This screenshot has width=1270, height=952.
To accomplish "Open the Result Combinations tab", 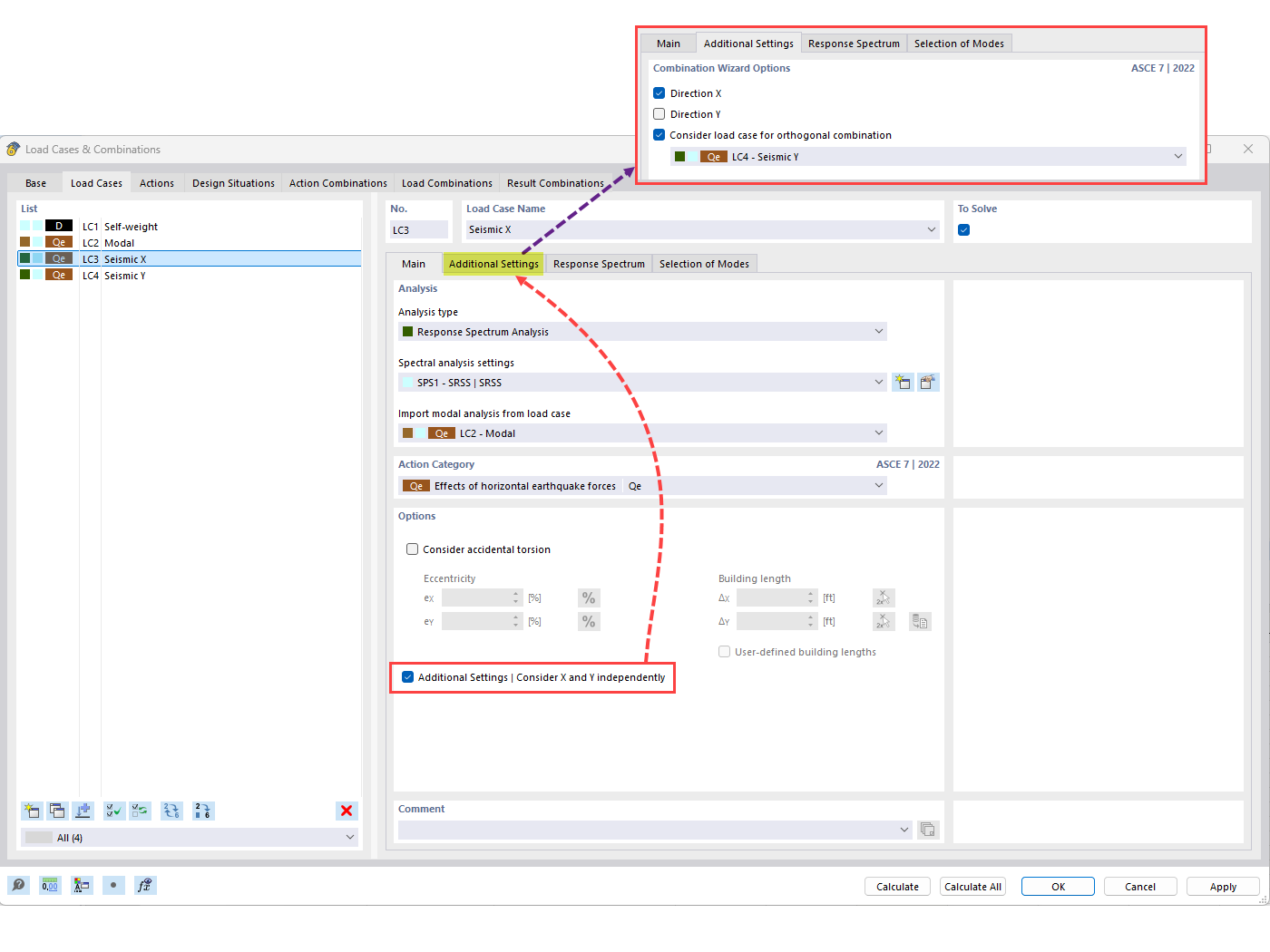I will [555, 183].
